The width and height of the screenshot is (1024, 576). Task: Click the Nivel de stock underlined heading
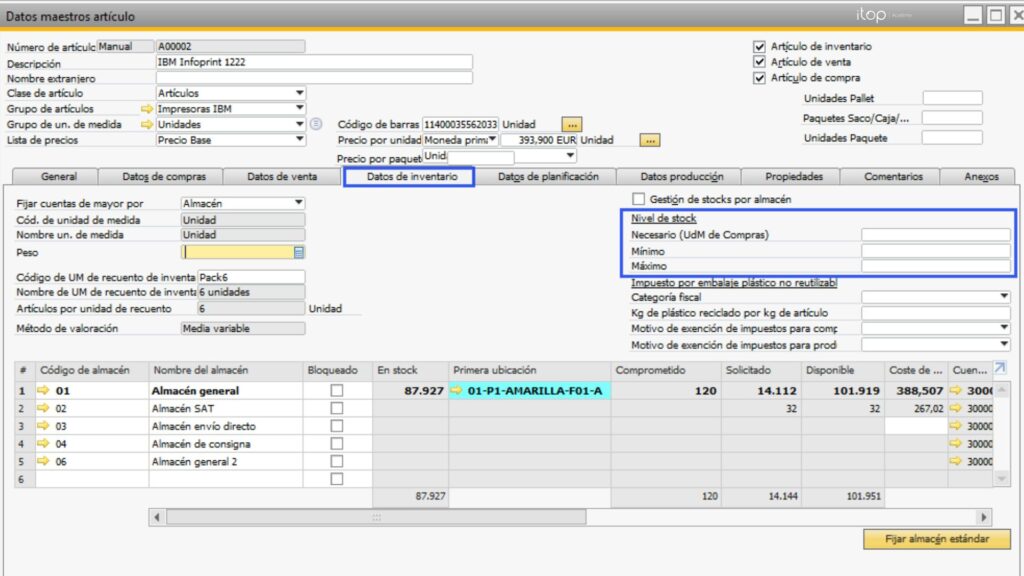664,218
